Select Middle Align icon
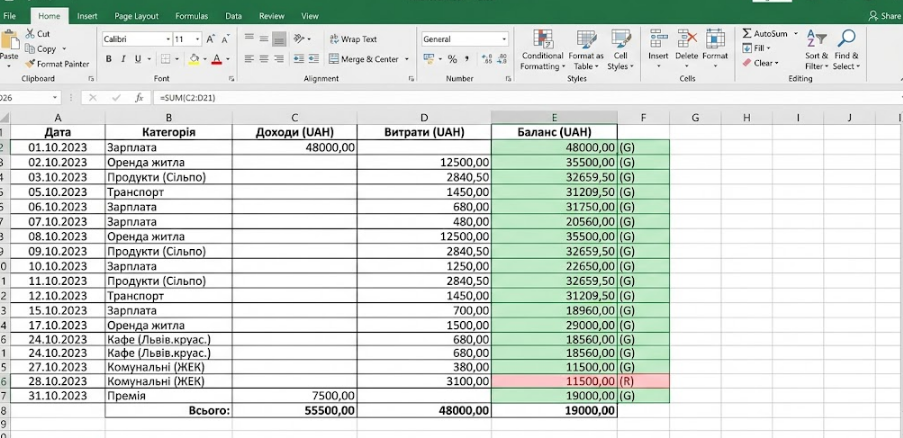The width and height of the screenshot is (903, 438). (x=264, y=38)
